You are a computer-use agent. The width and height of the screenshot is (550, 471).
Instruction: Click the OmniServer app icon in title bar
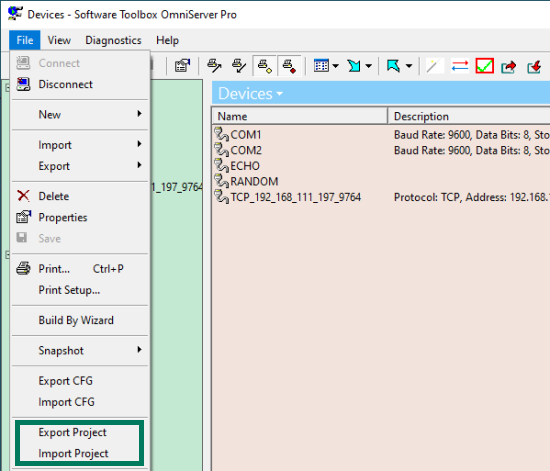[15, 14]
